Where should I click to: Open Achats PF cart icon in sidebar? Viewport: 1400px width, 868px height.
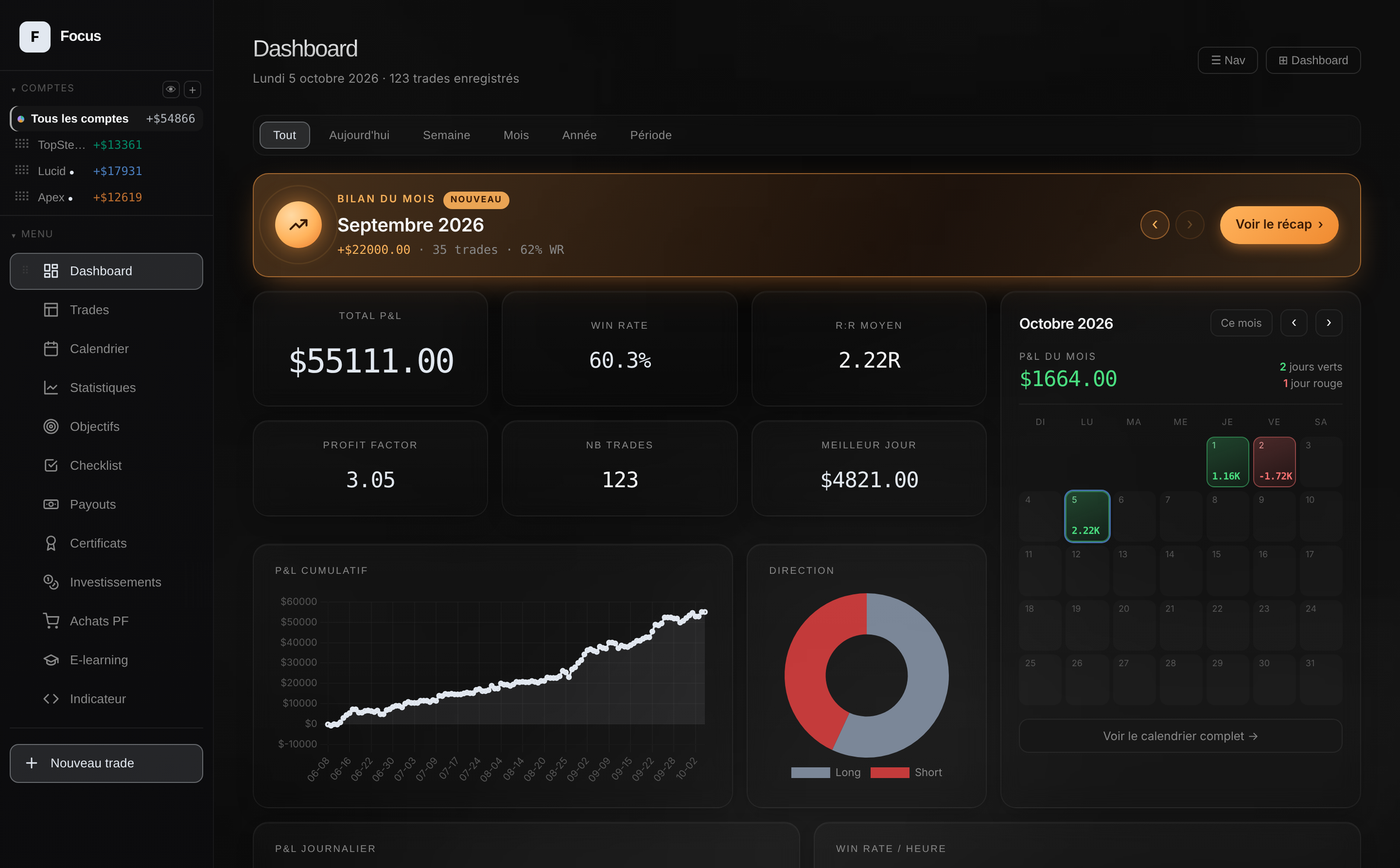pos(51,621)
